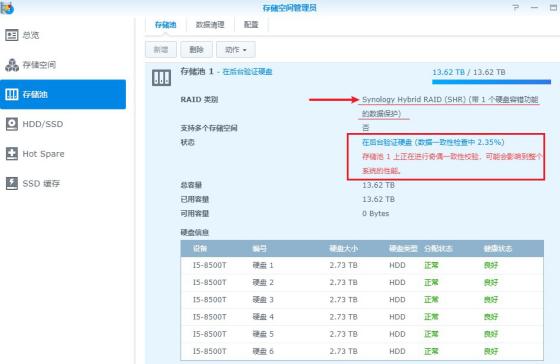
Task: Click the 13.62 TB usage progress bar
Action: (x=491, y=82)
